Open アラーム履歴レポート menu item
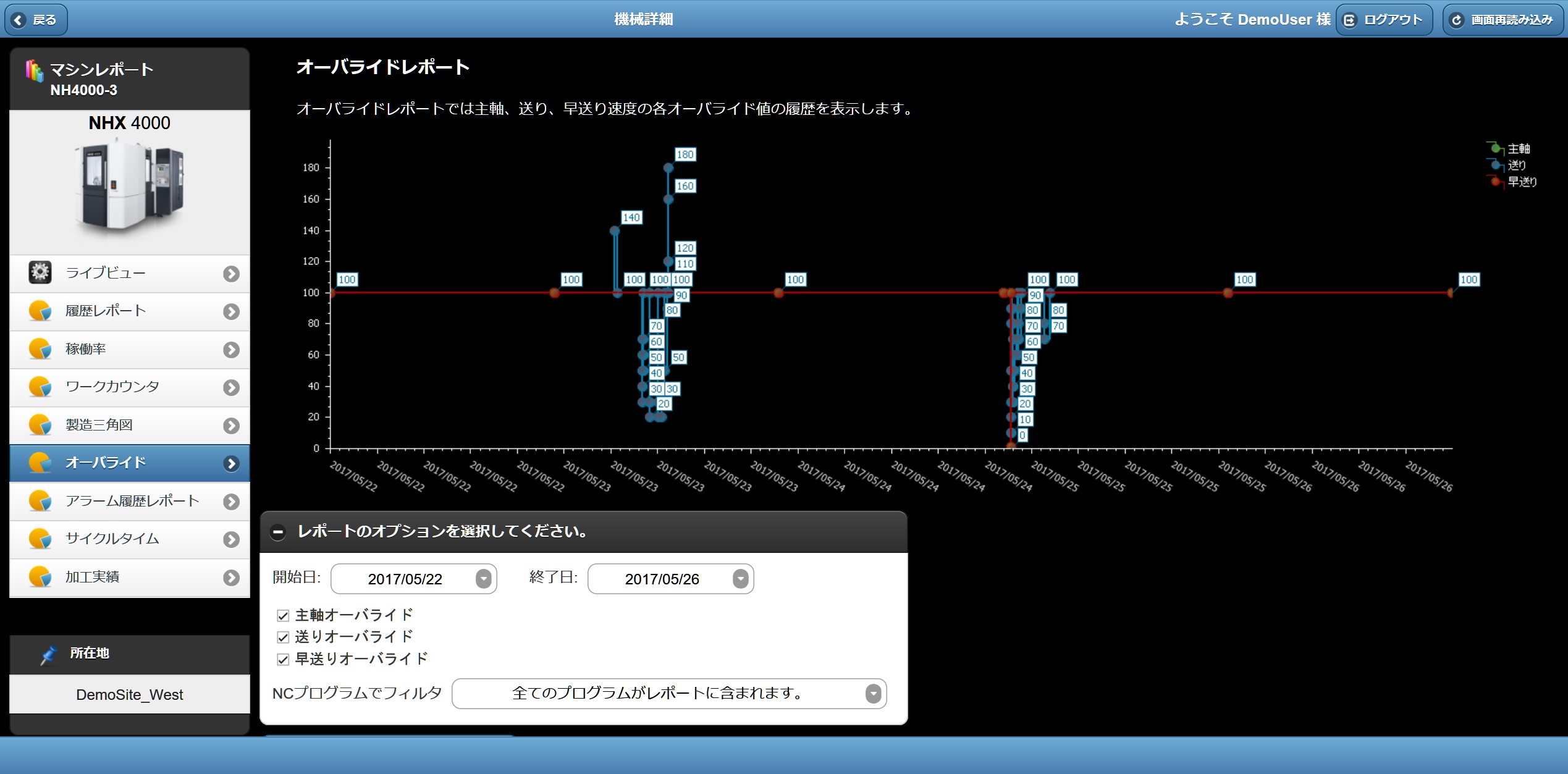Image resolution: width=1568 pixels, height=774 pixels. coord(130,502)
